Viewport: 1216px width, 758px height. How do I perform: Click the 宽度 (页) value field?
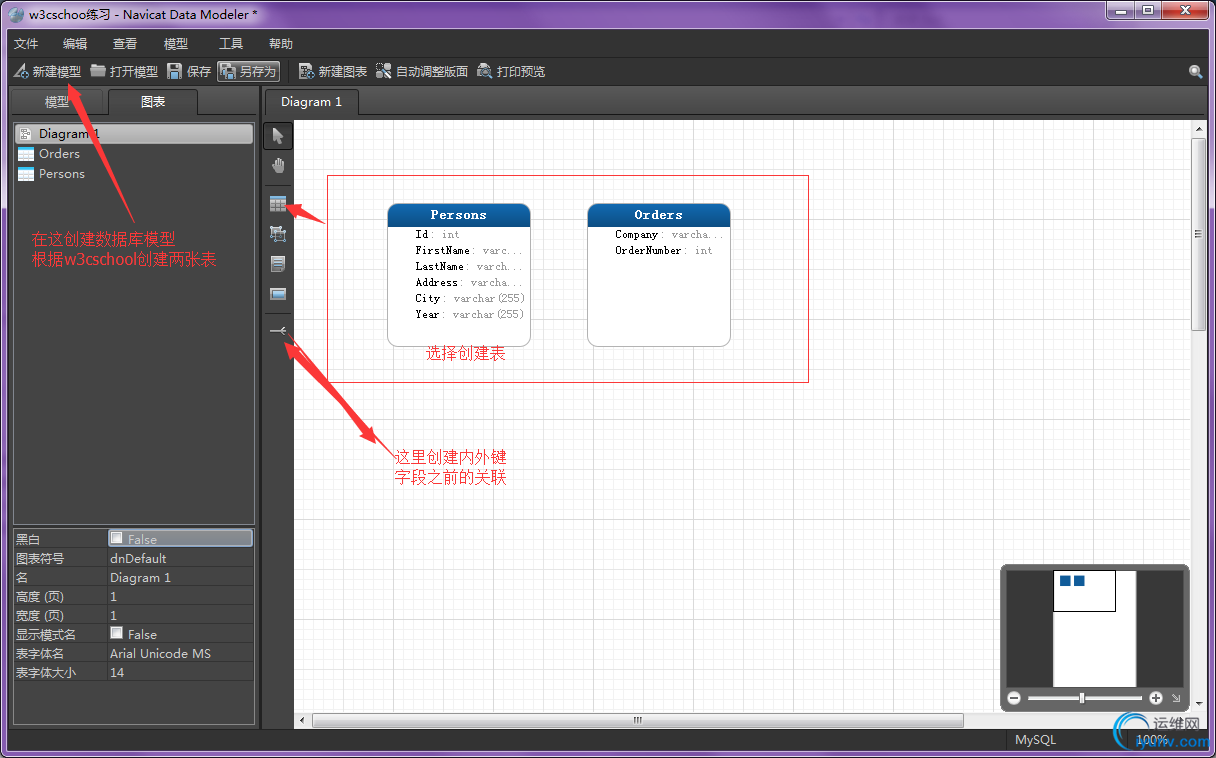click(x=180, y=615)
